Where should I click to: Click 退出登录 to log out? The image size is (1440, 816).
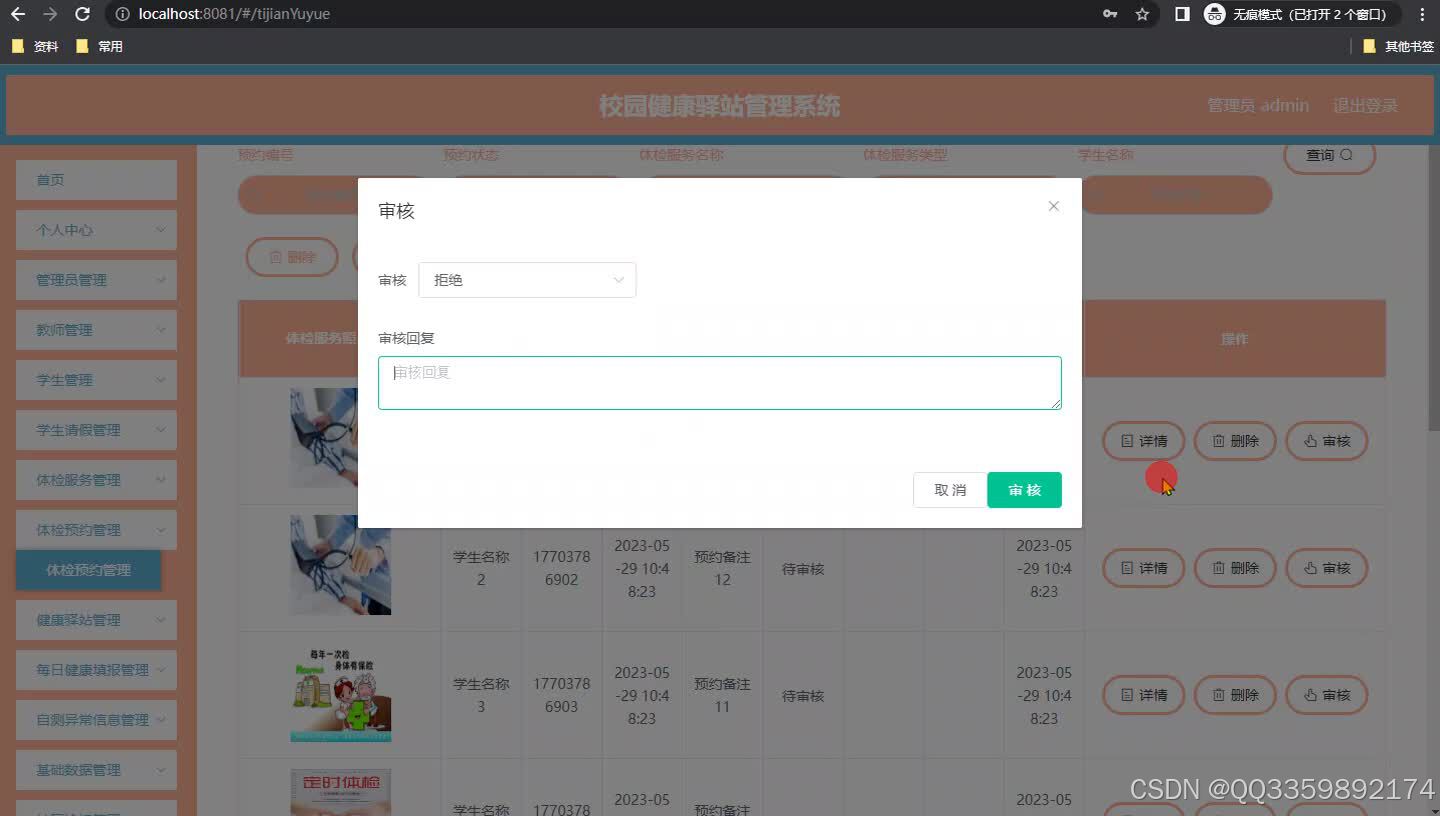pyautogui.click(x=1365, y=105)
